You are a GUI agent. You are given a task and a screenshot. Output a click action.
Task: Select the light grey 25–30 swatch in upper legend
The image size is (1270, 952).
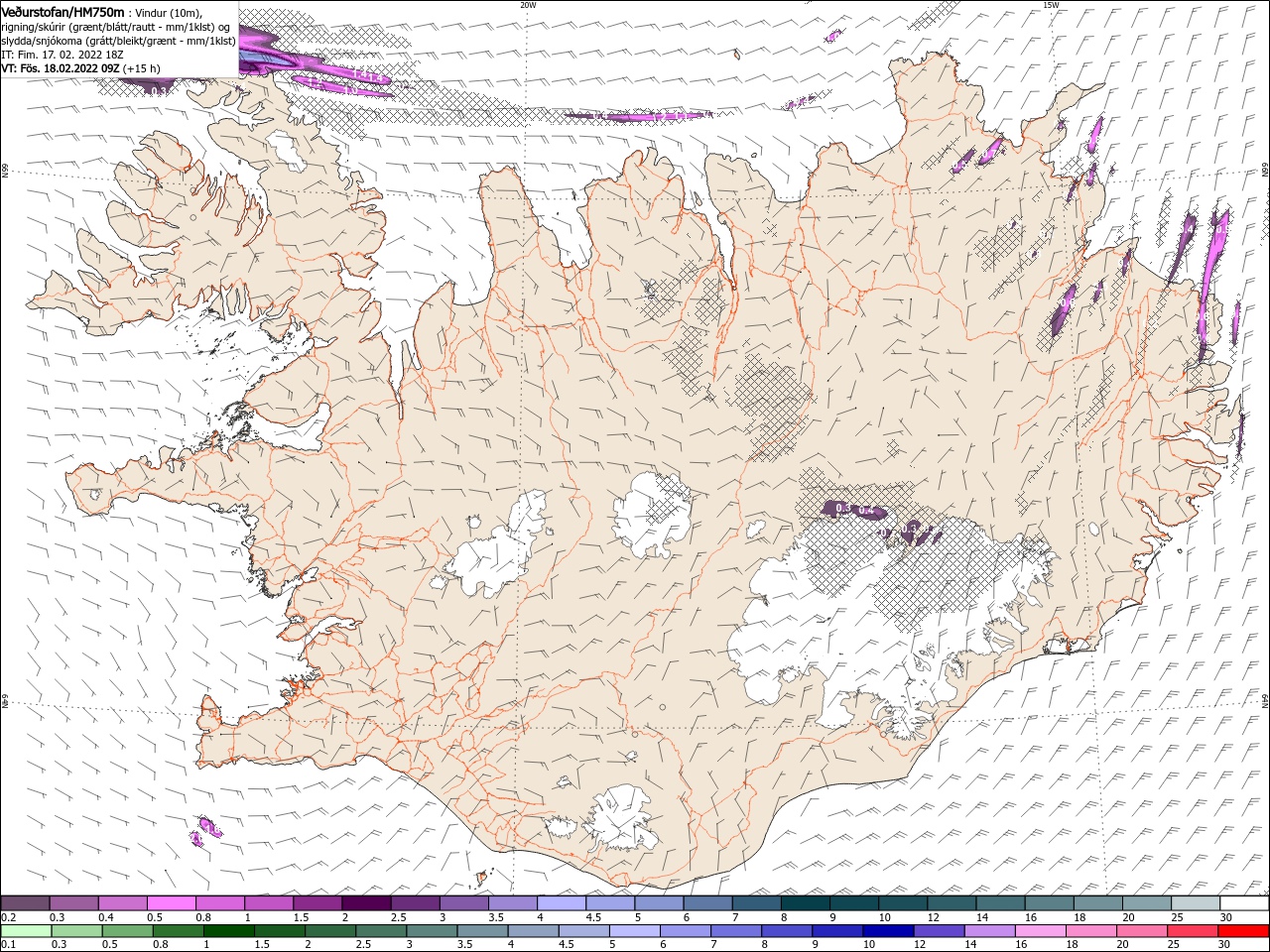click(x=1197, y=903)
